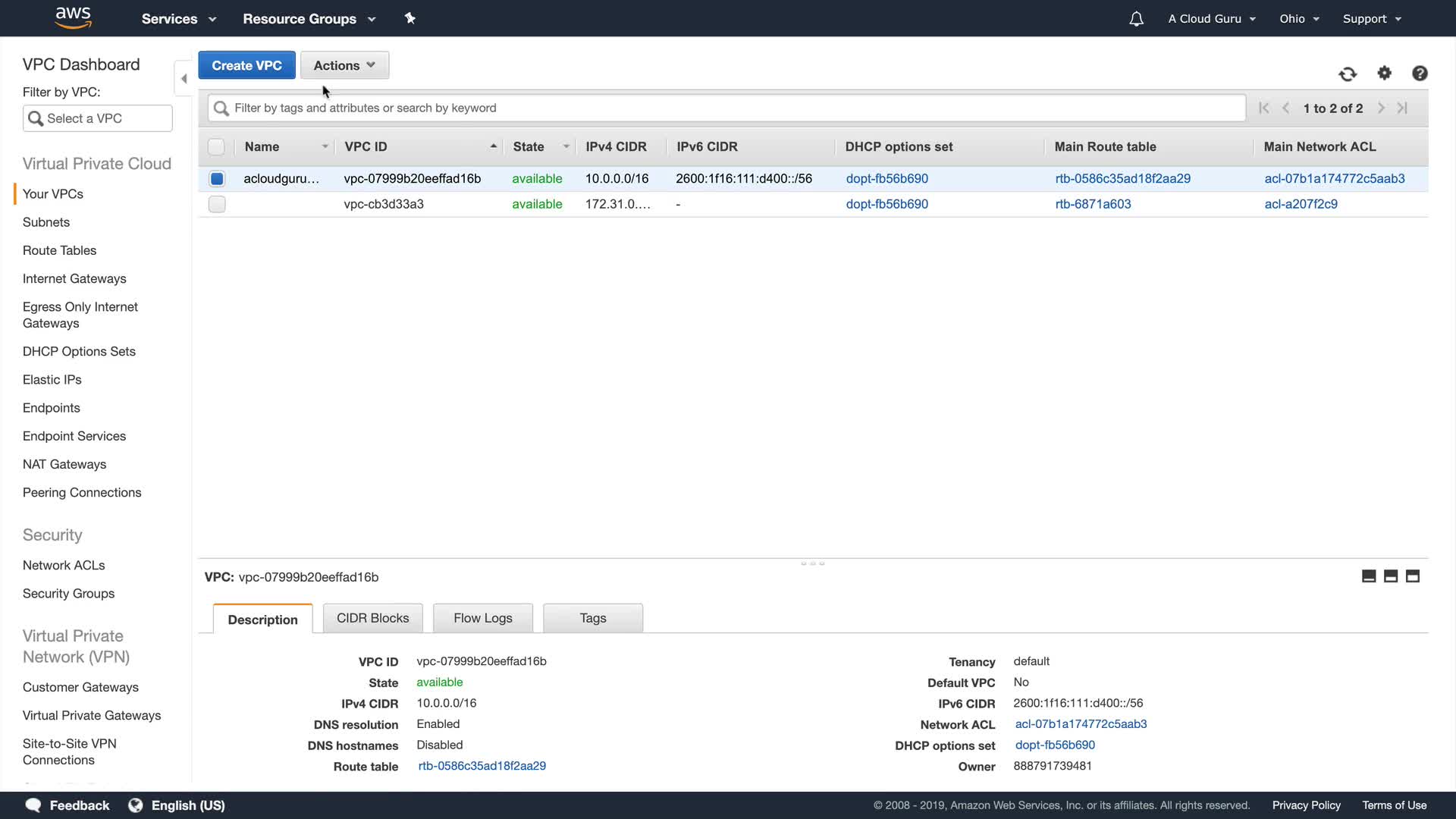The image size is (1456, 819).
Task: Click the help question mark icon
Action: point(1420,73)
